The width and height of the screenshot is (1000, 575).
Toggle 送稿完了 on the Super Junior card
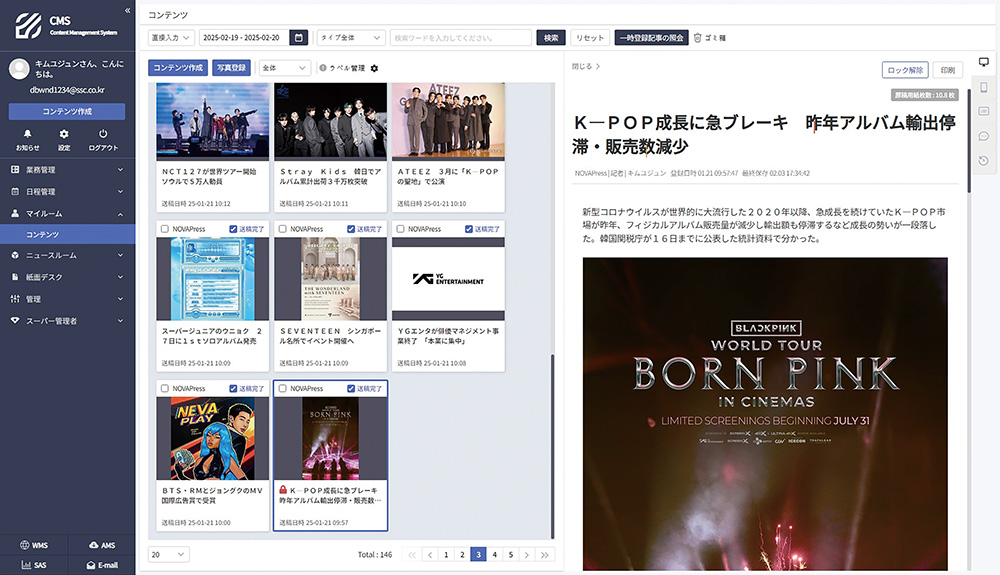(x=233, y=229)
